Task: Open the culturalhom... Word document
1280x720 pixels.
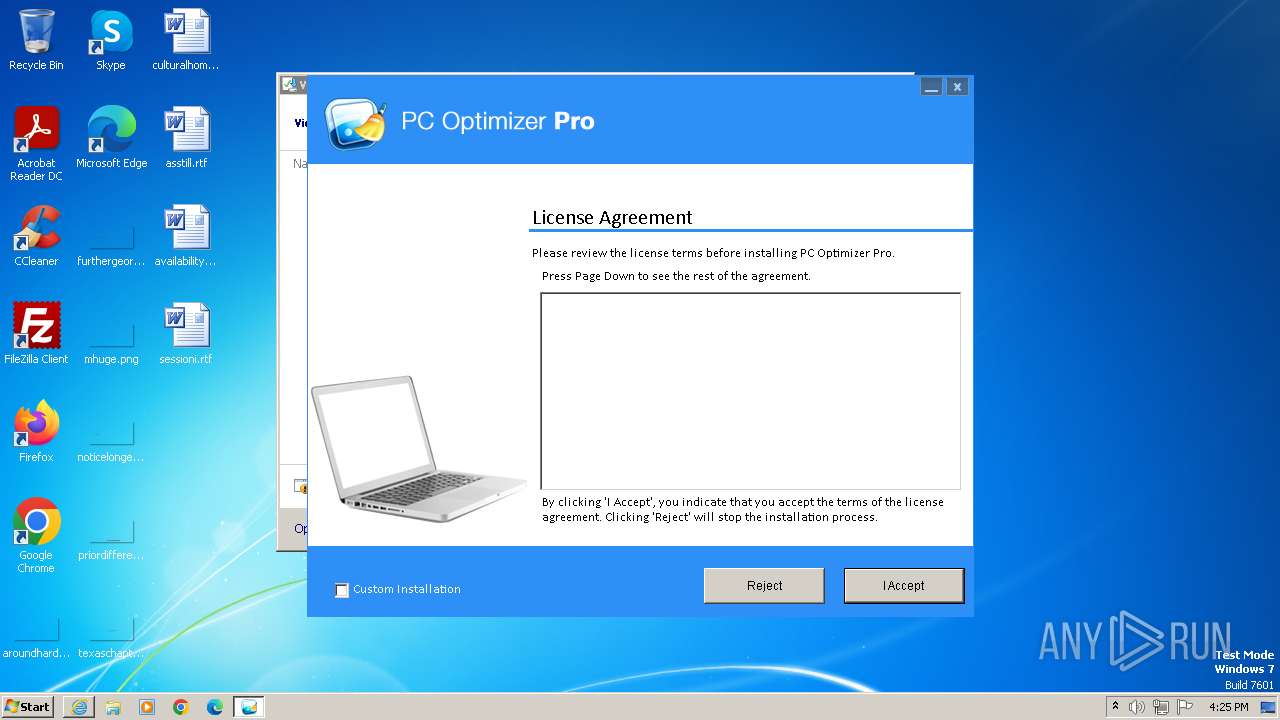Action: pos(186,40)
